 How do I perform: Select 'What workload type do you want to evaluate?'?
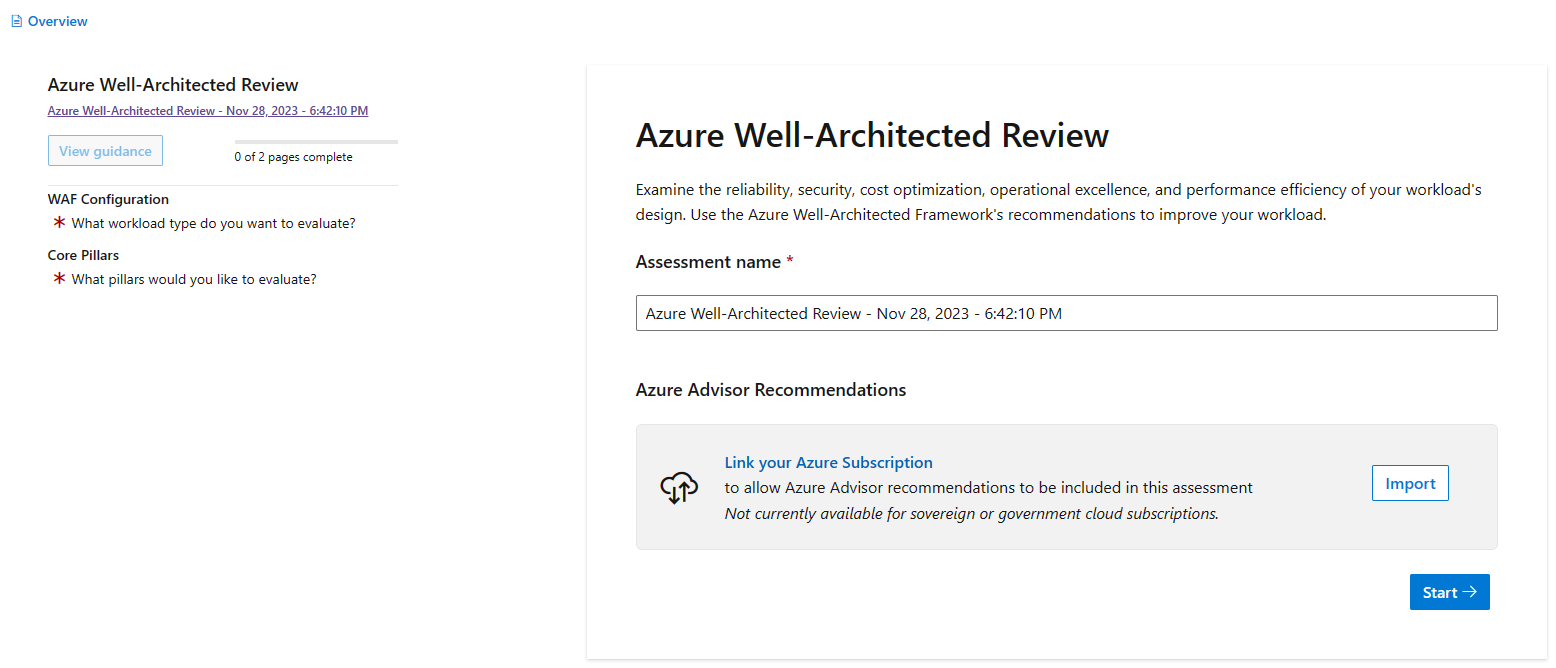click(x=213, y=223)
